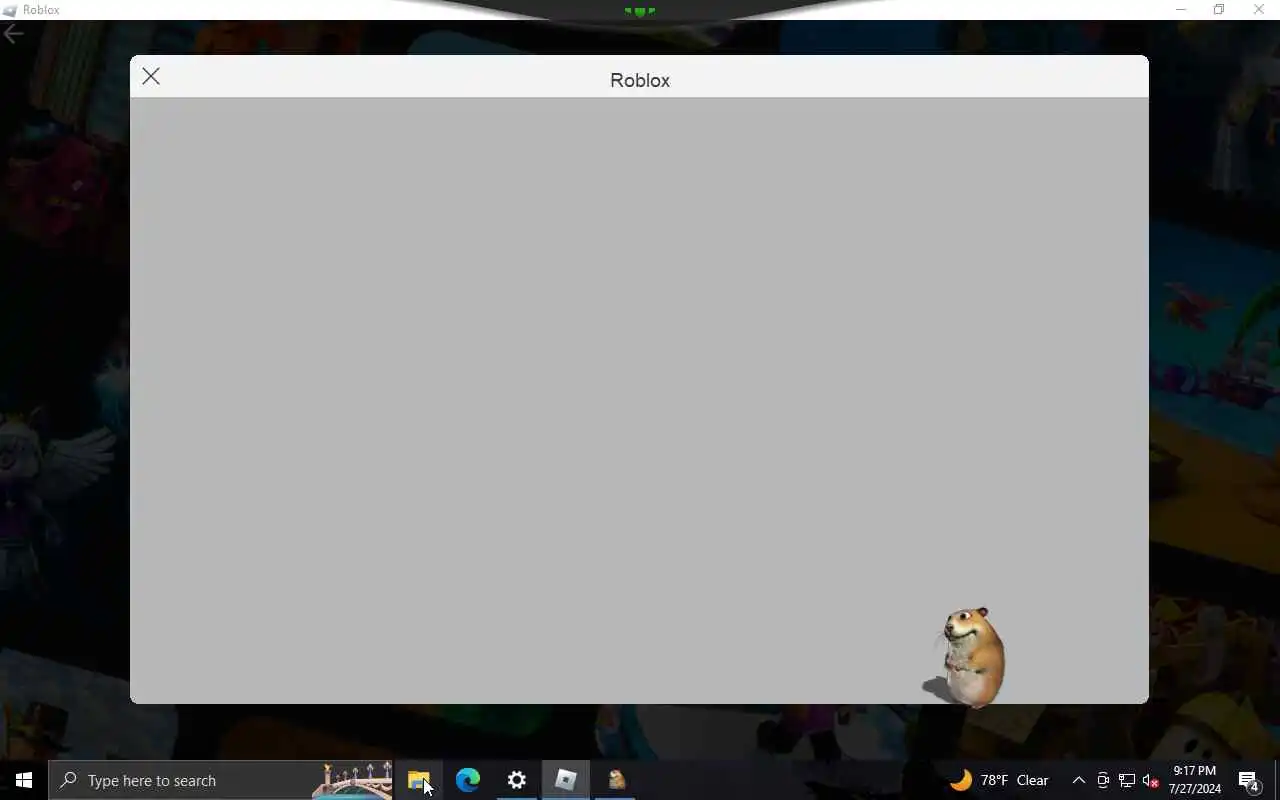The image size is (1280, 800).
Task: Open File Explorer from the taskbar
Action: (x=419, y=780)
